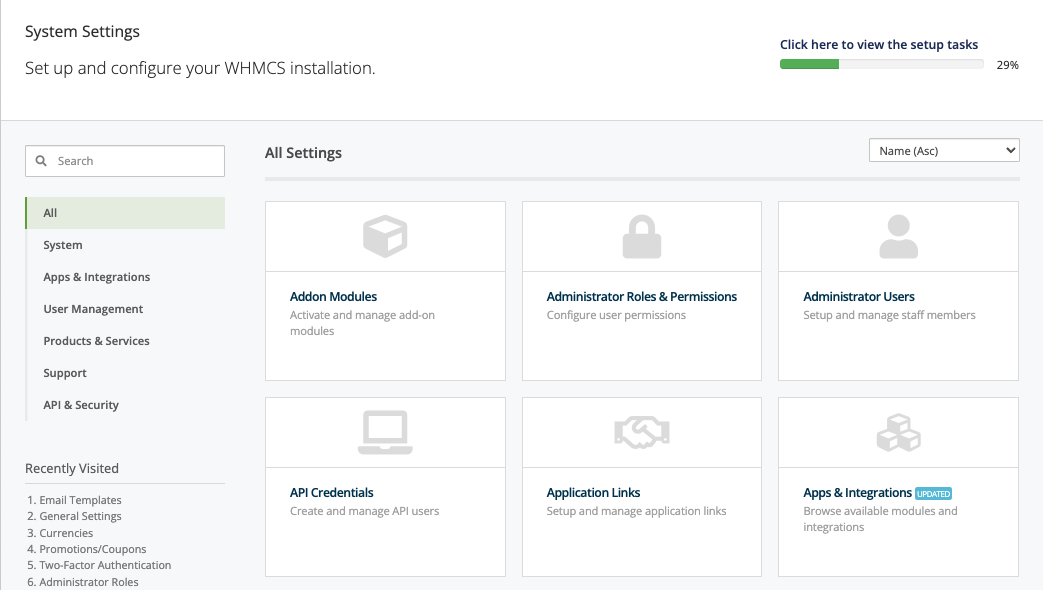1043x590 pixels.
Task: Filter by Products & Services category
Action: [96, 341]
